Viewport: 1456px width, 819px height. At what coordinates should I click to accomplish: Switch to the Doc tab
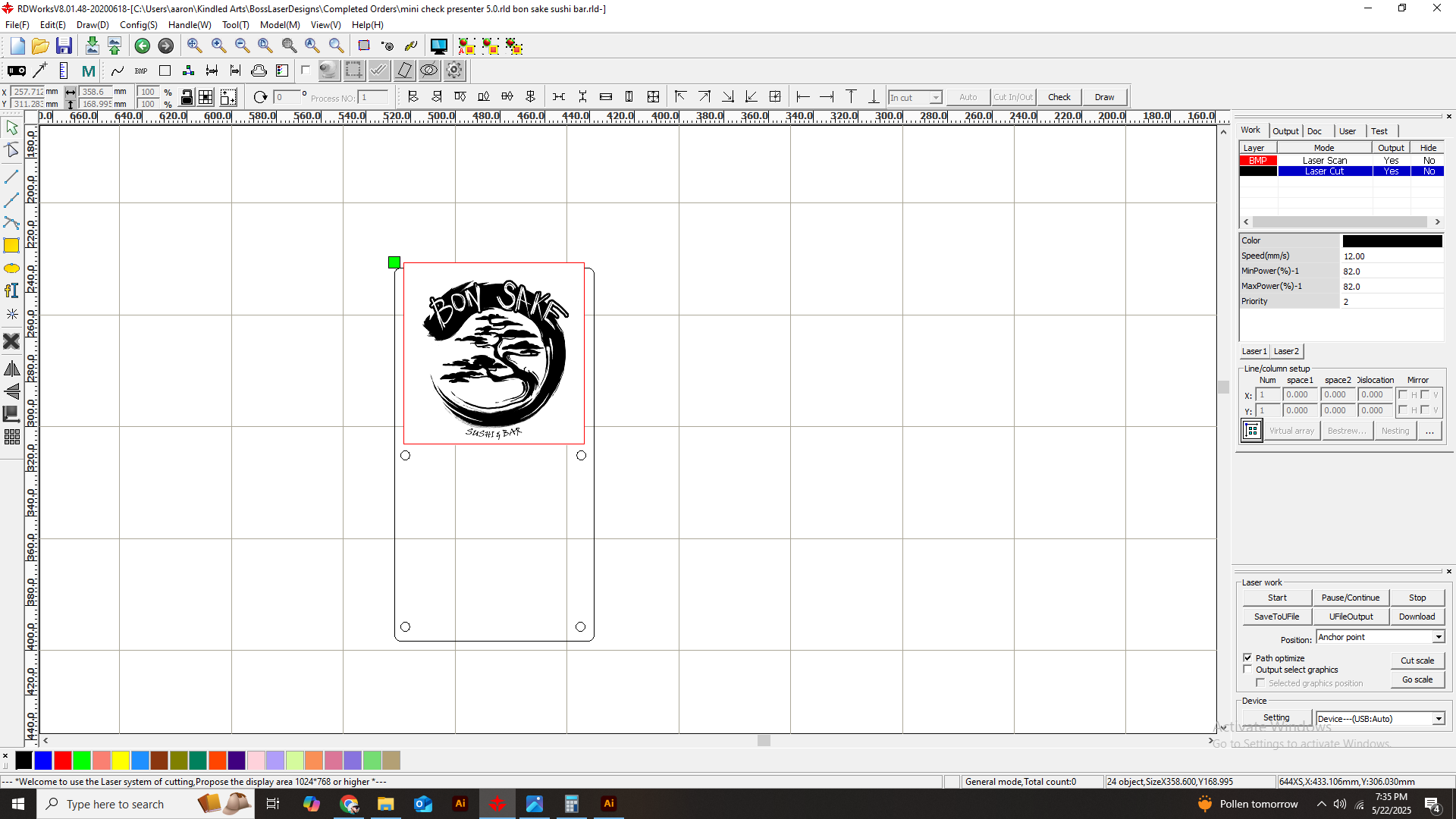click(1314, 131)
